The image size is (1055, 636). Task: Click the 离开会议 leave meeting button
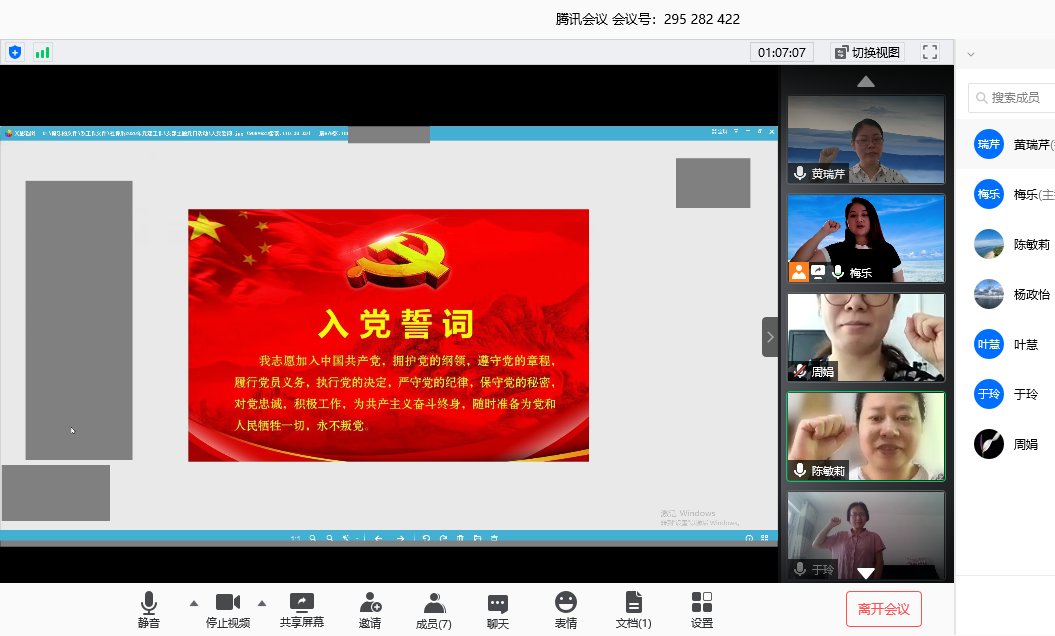point(883,608)
